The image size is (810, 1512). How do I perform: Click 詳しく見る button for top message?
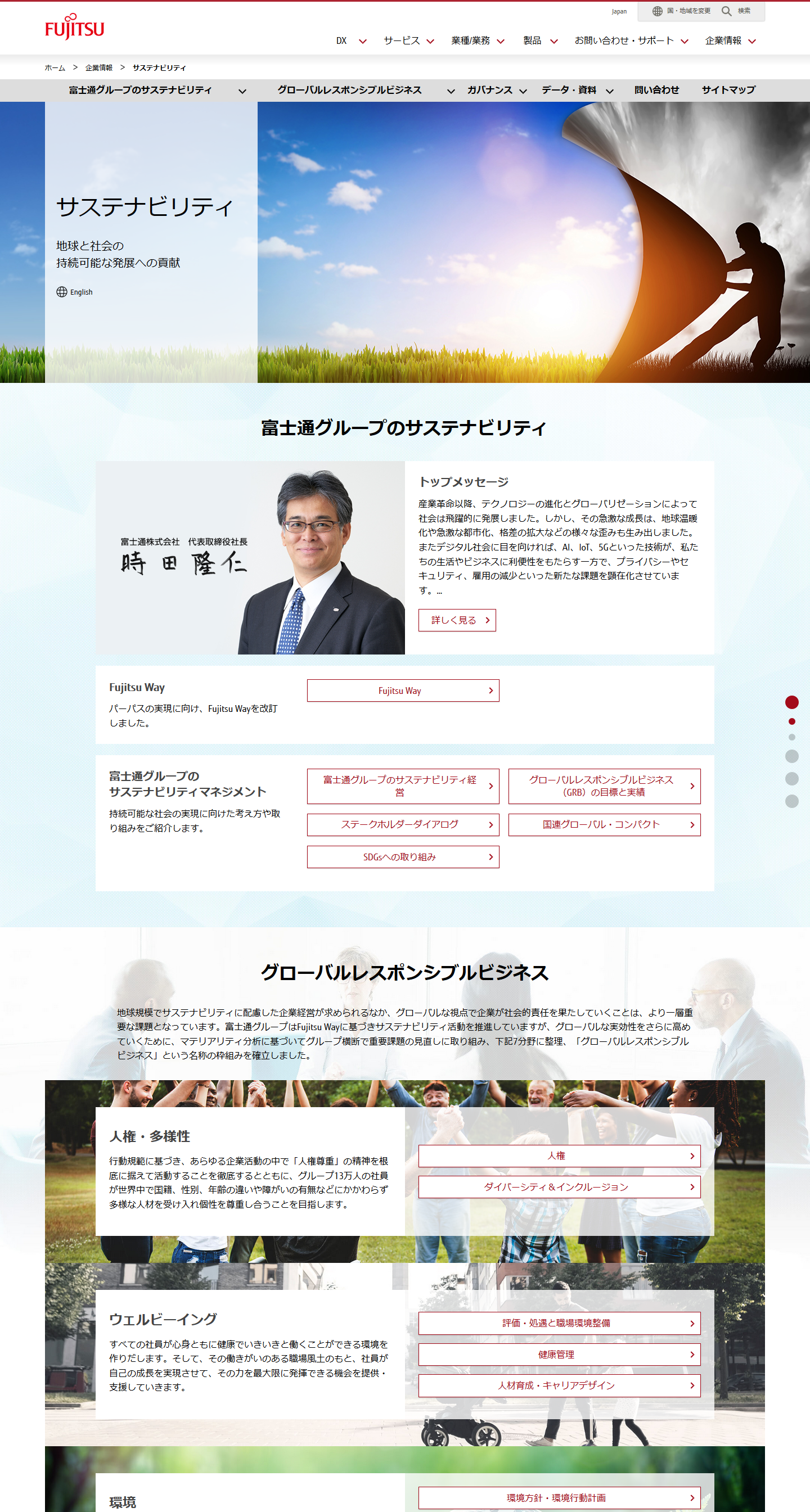coord(457,620)
